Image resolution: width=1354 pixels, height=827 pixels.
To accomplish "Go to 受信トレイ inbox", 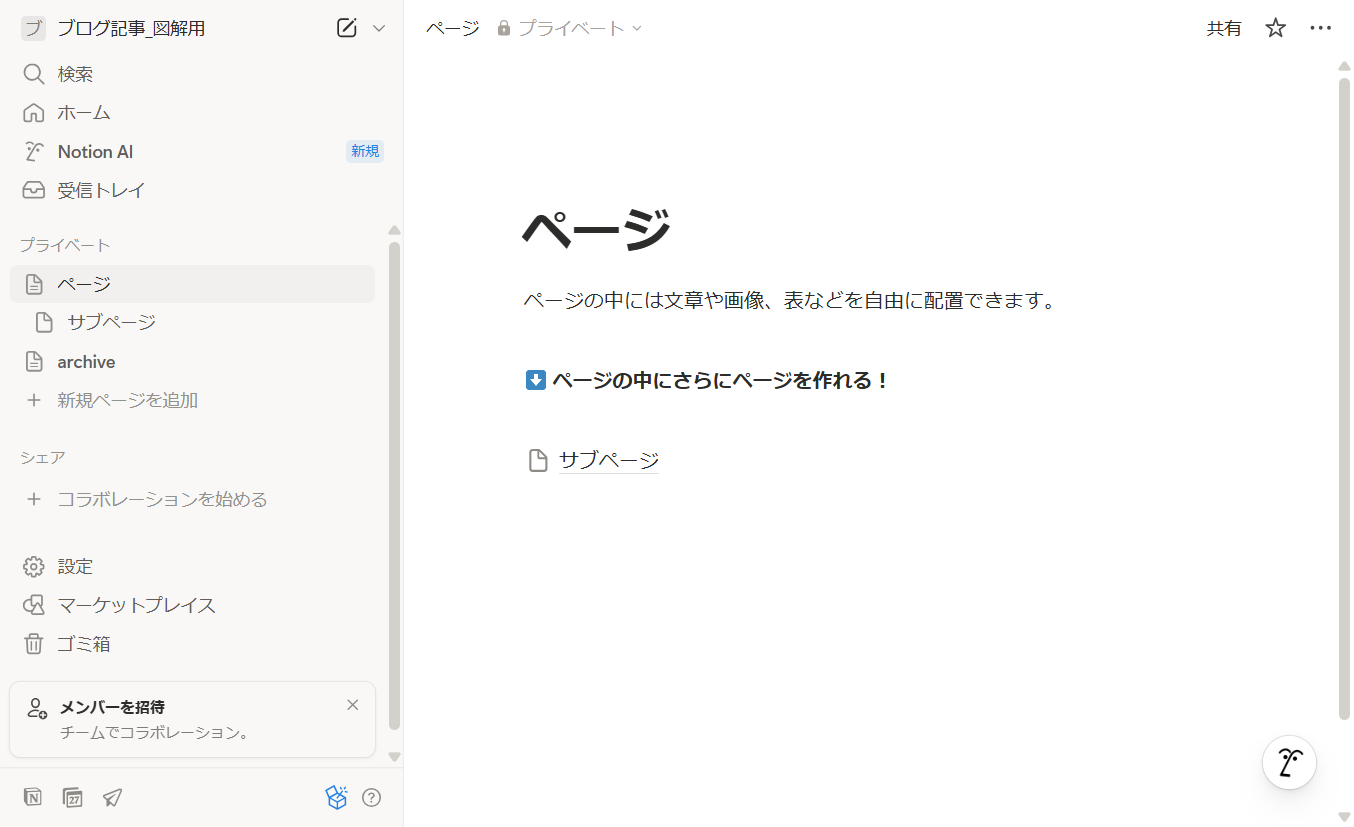I will 101,190.
